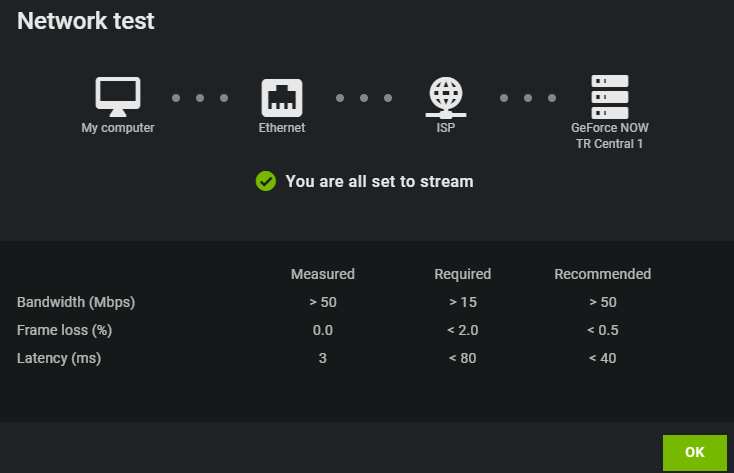Click dots between Ethernet and ISP
Image resolution: width=734 pixels, height=473 pixels.
(x=364, y=98)
